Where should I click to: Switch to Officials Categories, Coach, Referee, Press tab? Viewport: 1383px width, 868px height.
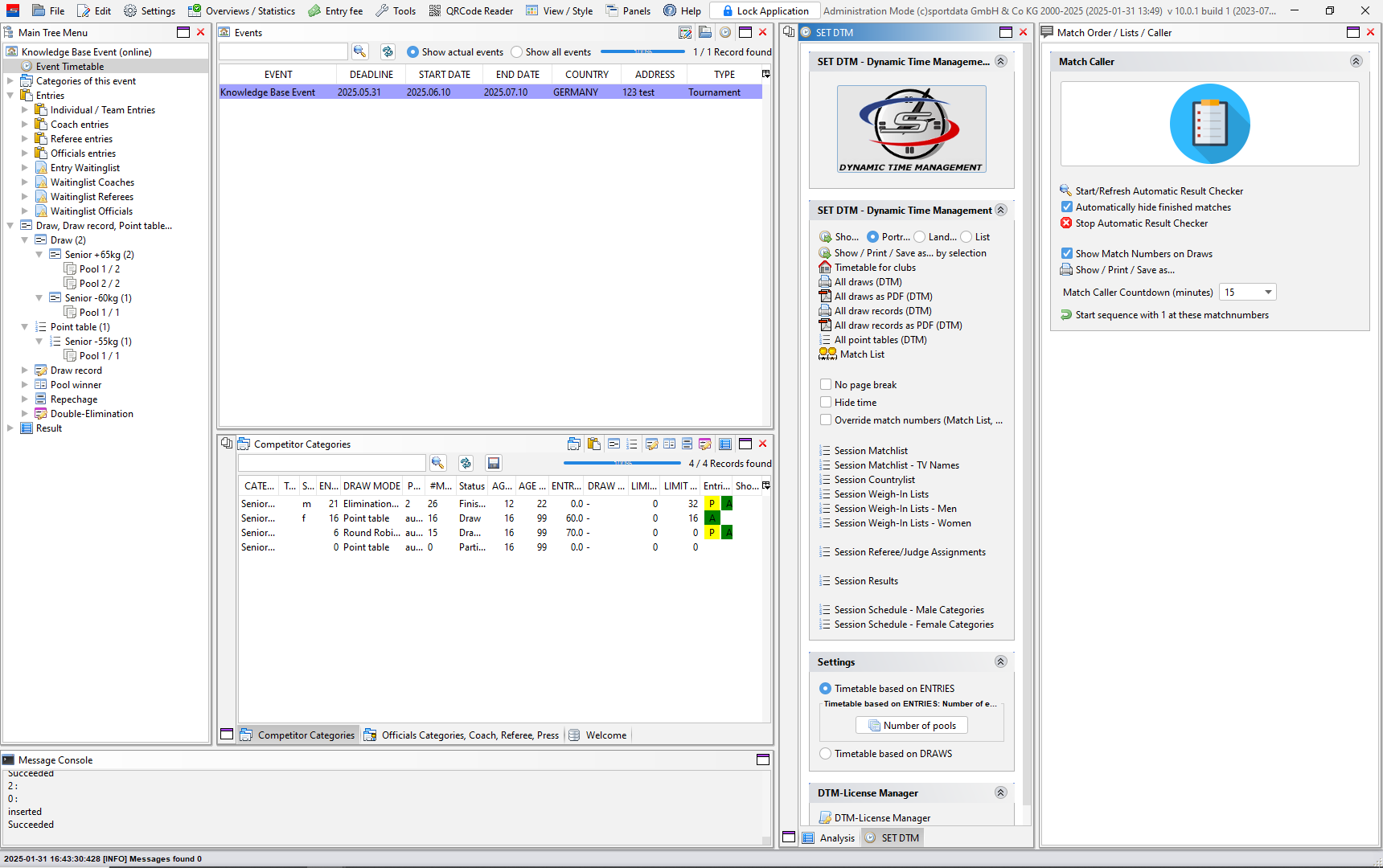[x=461, y=735]
